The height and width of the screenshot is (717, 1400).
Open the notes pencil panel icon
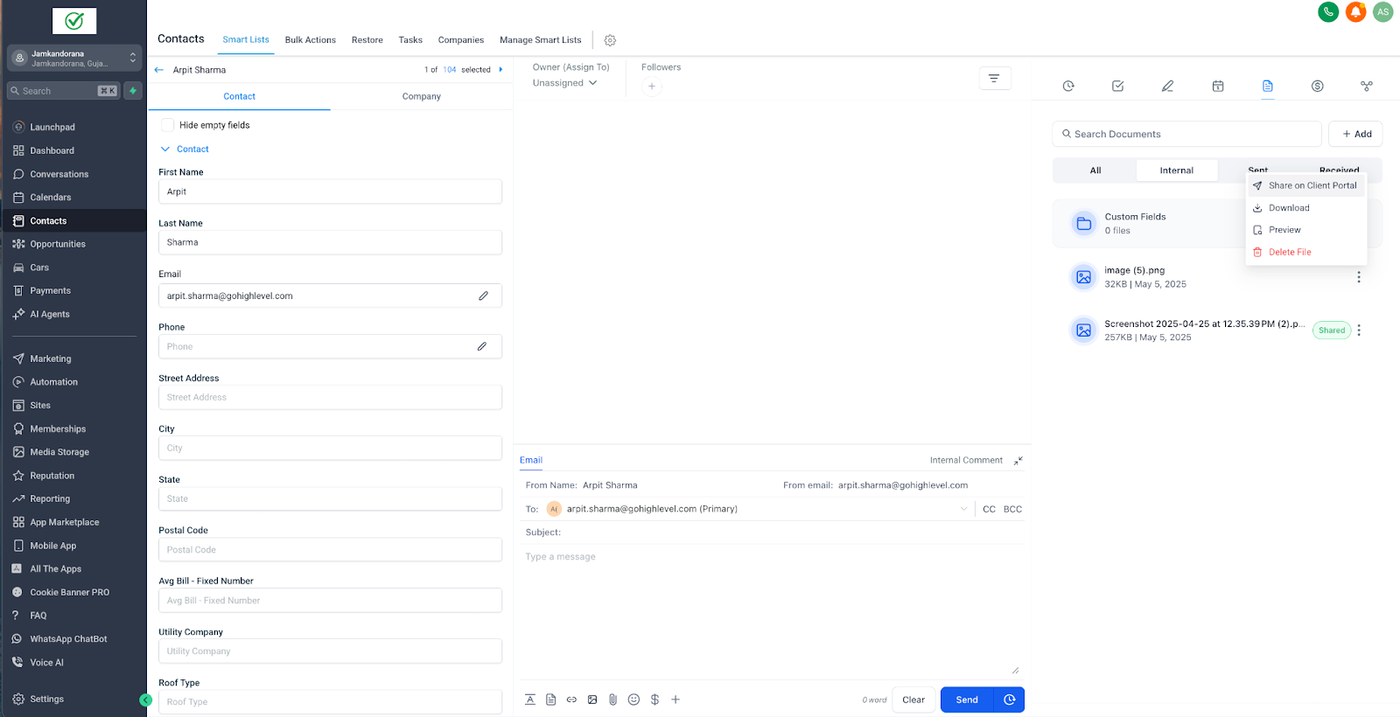click(1167, 86)
